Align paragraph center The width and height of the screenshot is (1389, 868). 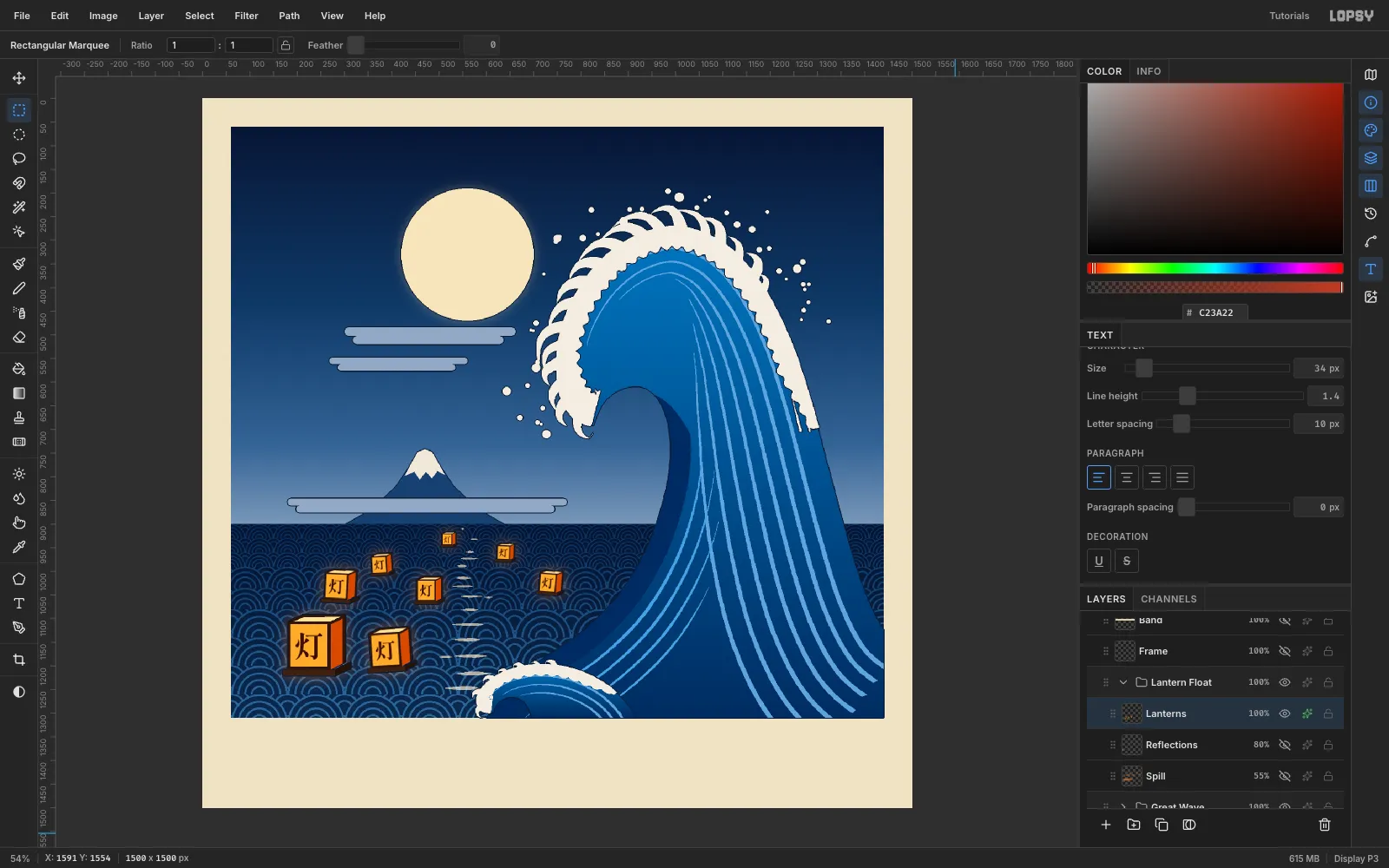pyautogui.click(x=1127, y=477)
